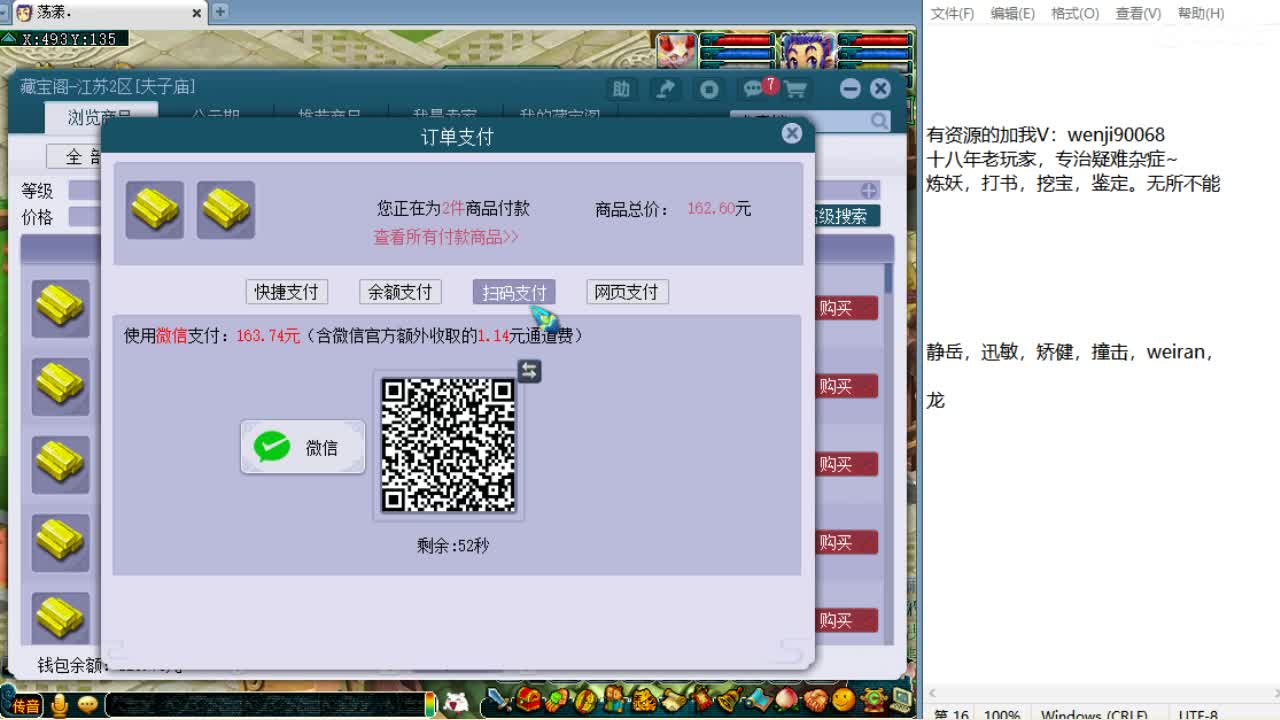
Task: Click the WeChat payment QR code
Action: [448, 445]
